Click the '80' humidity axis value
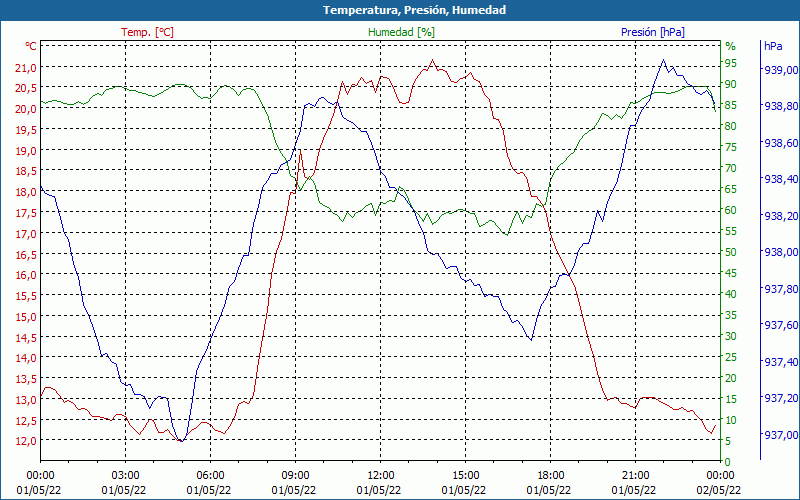 point(731,126)
